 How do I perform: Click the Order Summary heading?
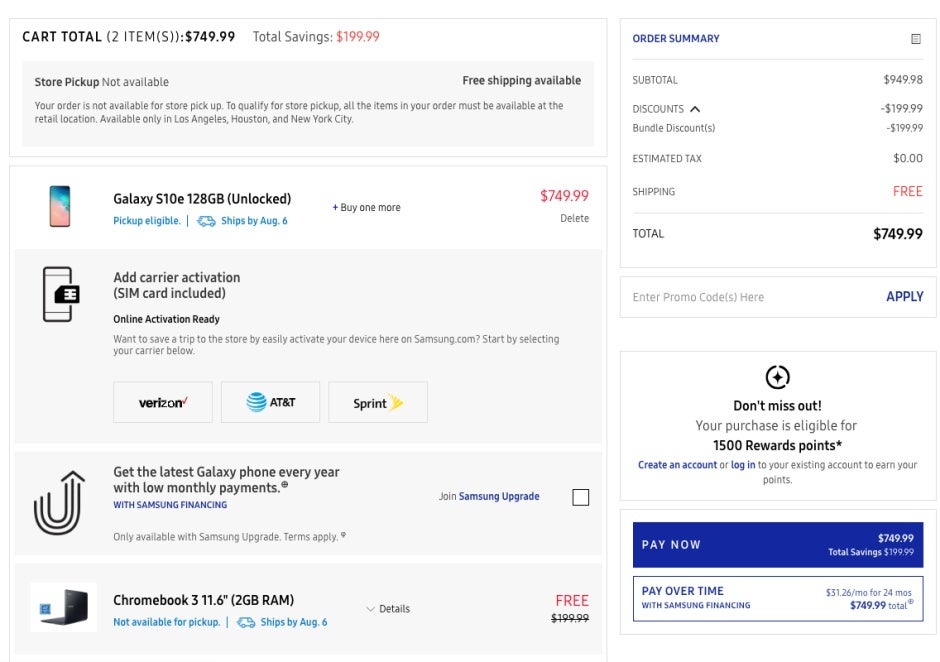pos(676,38)
